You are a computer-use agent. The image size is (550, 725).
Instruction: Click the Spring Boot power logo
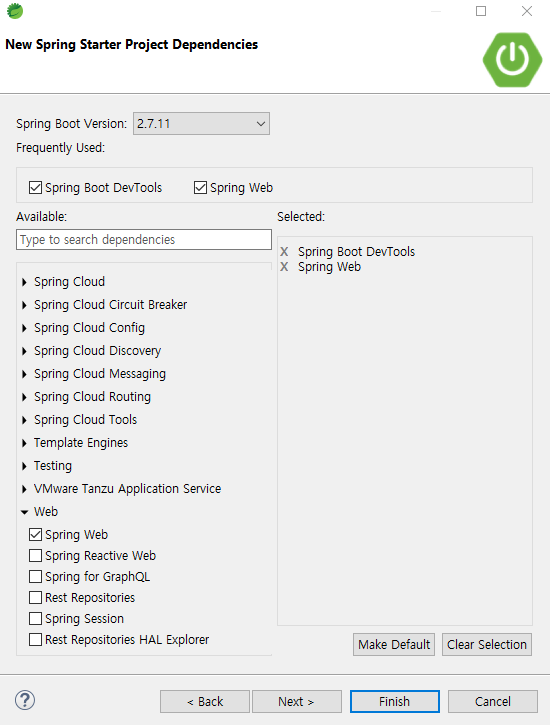[x=512, y=60]
